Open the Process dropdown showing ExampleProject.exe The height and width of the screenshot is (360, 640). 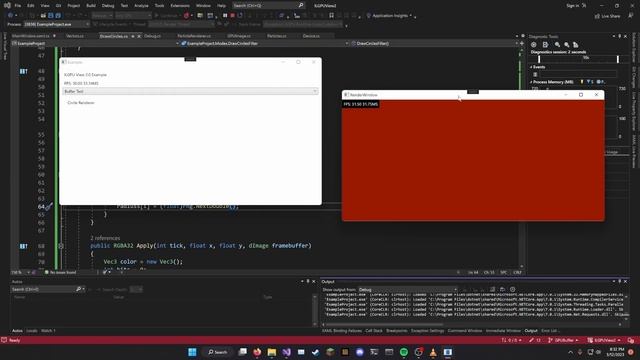tap(56, 24)
